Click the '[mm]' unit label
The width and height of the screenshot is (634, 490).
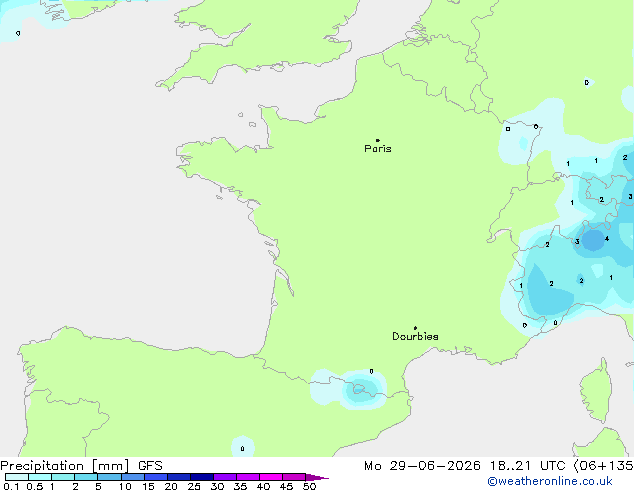(x=110, y=466)
